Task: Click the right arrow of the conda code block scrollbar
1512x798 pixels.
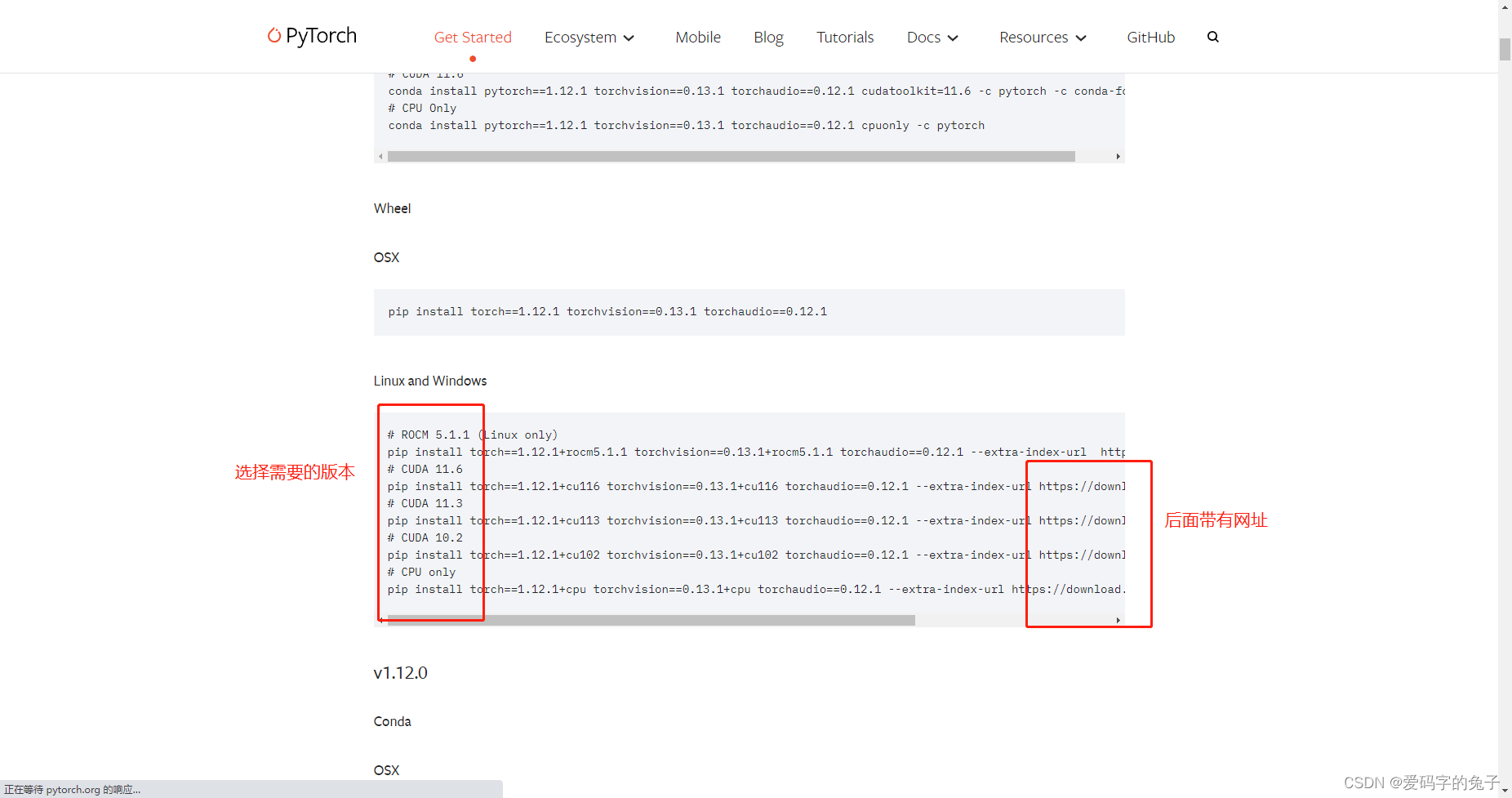Action: [x=1118, y=156]
